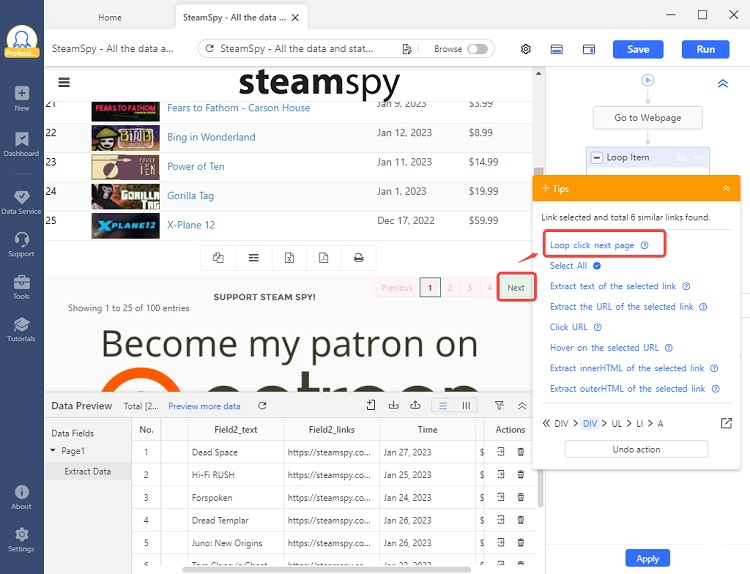Choose Hover on the selected URL
750x574 pixels.
click(604, 348)
